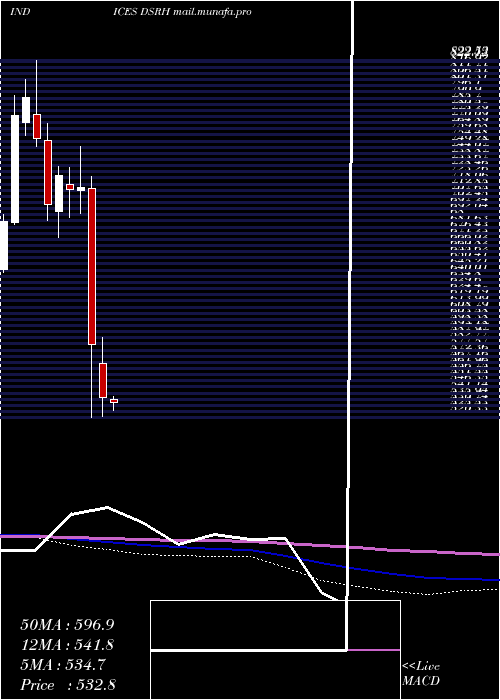Click the tall white candlestick next to the left edge
500x700 pixels.
pos(15,169)
